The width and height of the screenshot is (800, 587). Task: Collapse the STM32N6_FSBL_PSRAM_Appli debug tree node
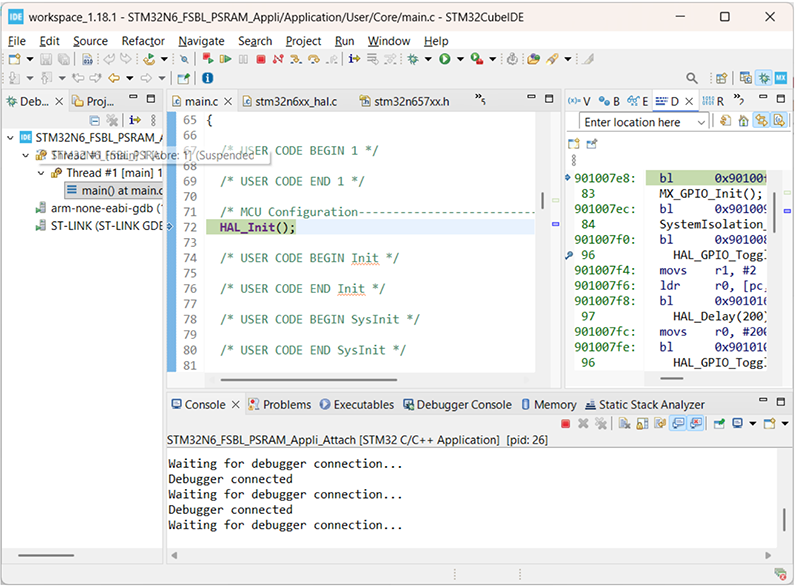[x=11, y=137]
